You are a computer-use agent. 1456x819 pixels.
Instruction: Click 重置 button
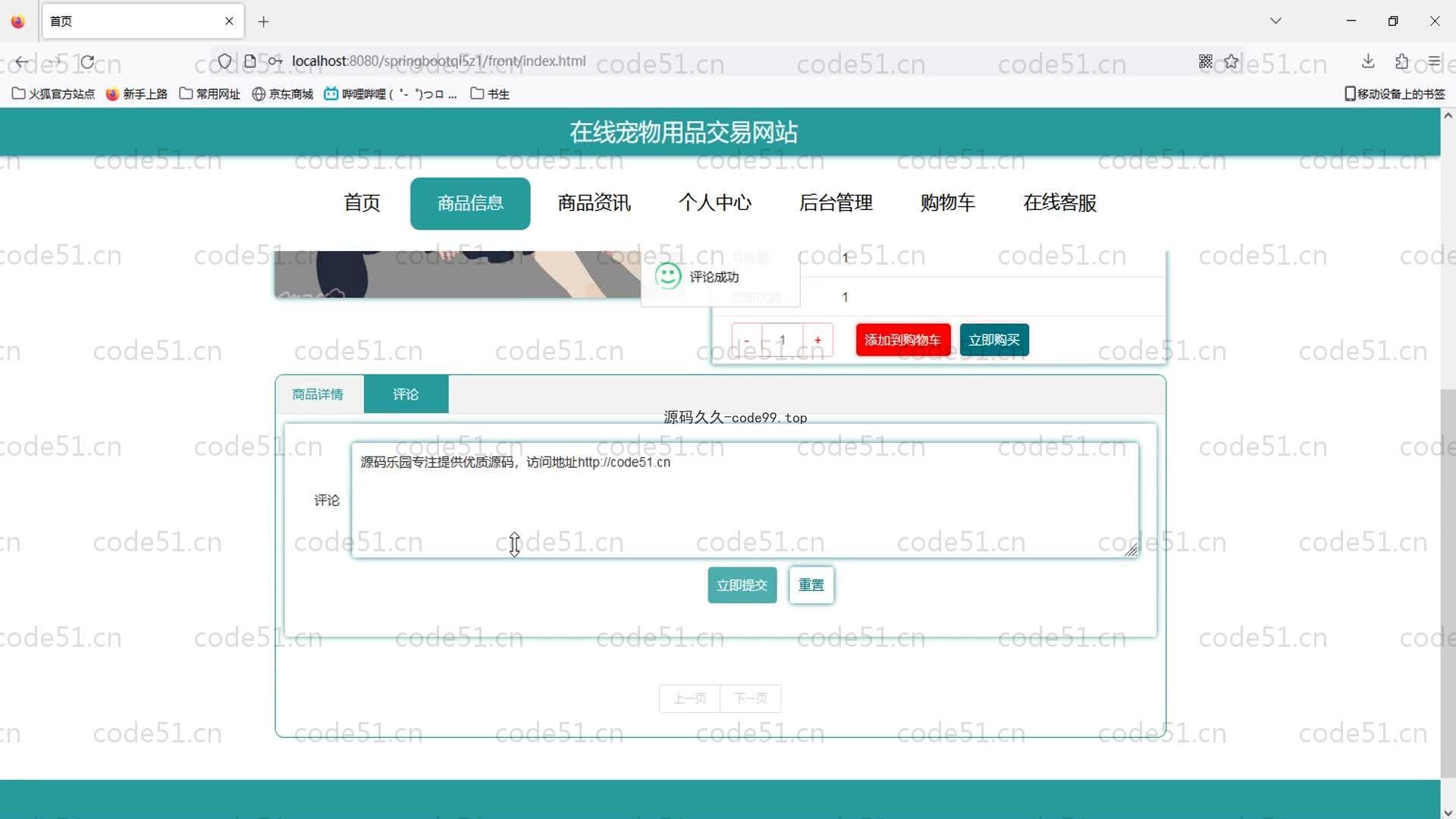click(811, 585)
